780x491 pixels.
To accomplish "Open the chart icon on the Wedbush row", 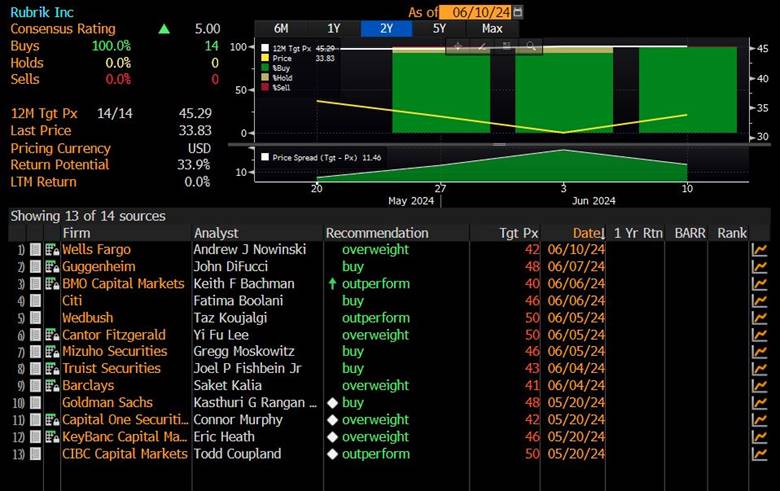I will pyautogui.click(x=759, y=318).
